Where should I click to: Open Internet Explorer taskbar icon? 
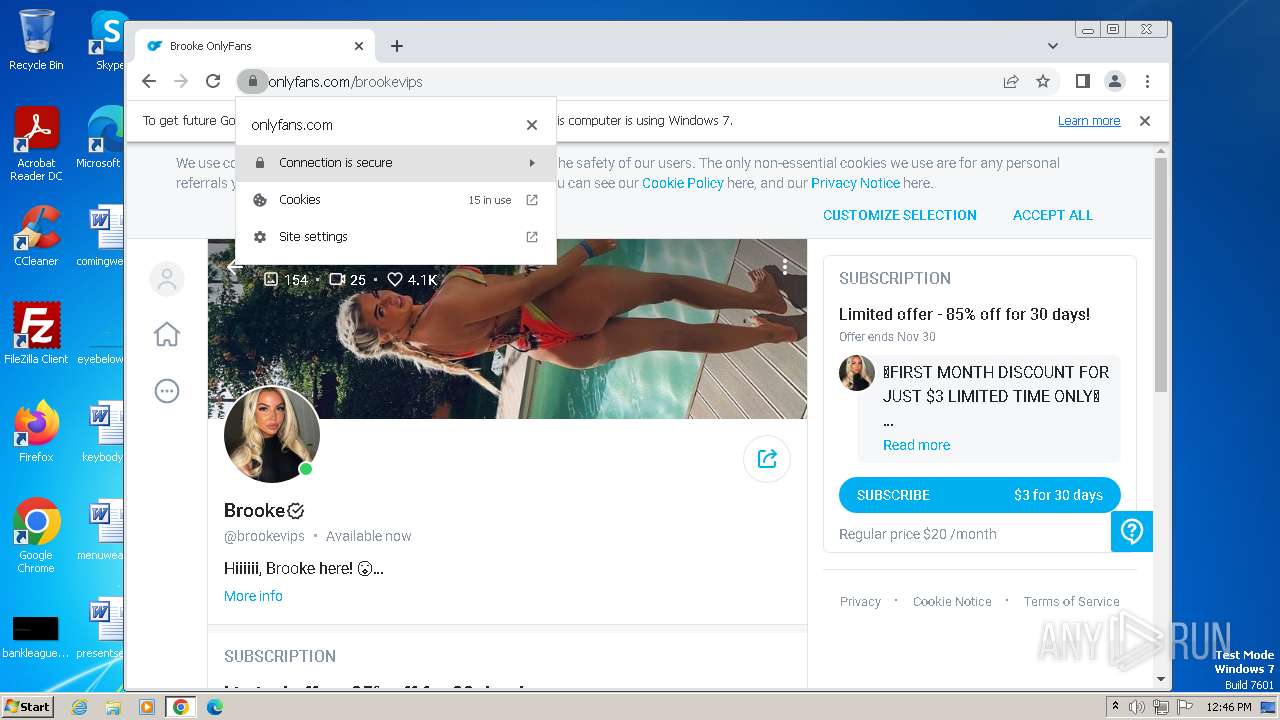80,707
